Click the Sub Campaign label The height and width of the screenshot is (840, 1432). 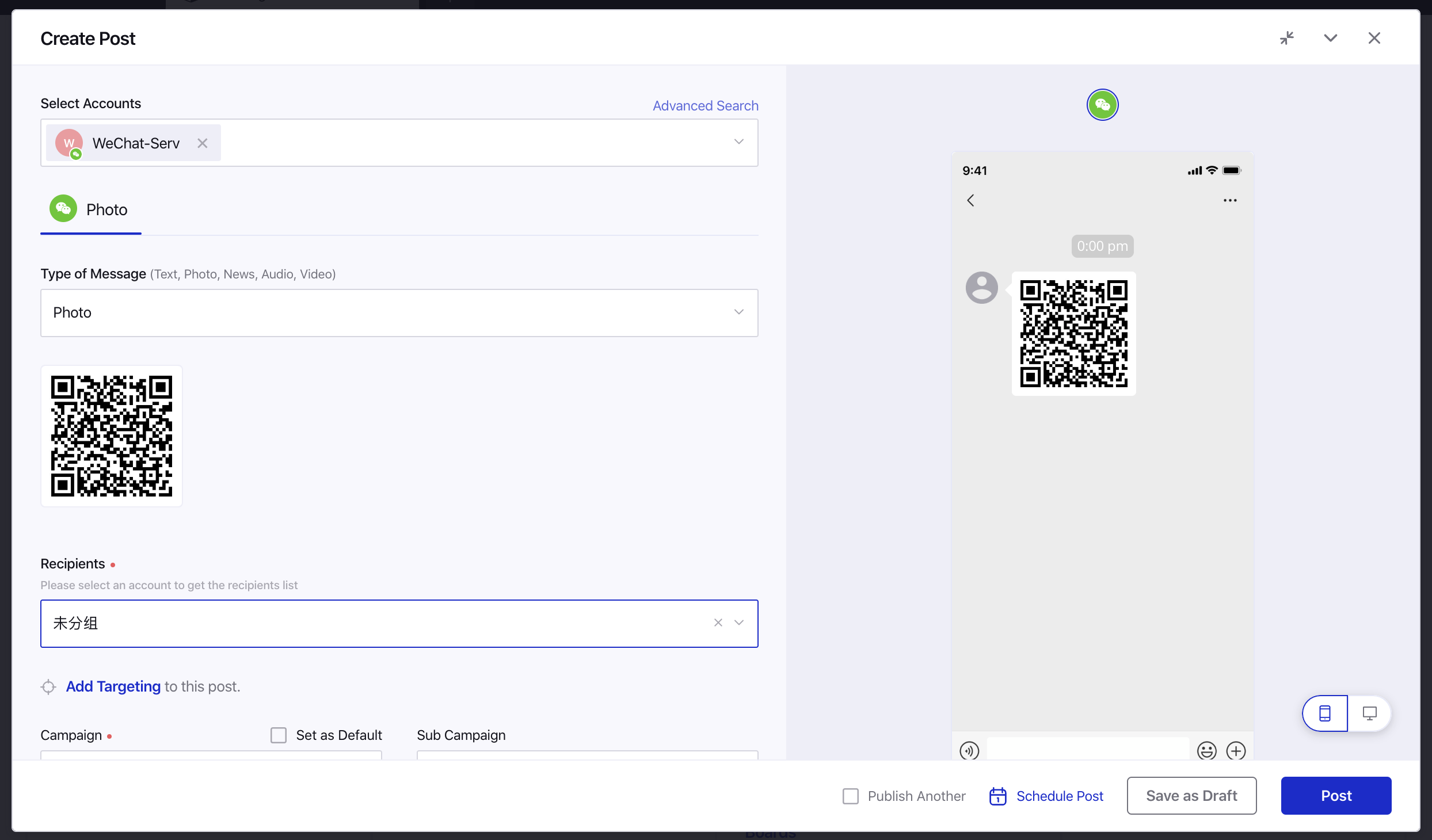(x=461, y=735)
